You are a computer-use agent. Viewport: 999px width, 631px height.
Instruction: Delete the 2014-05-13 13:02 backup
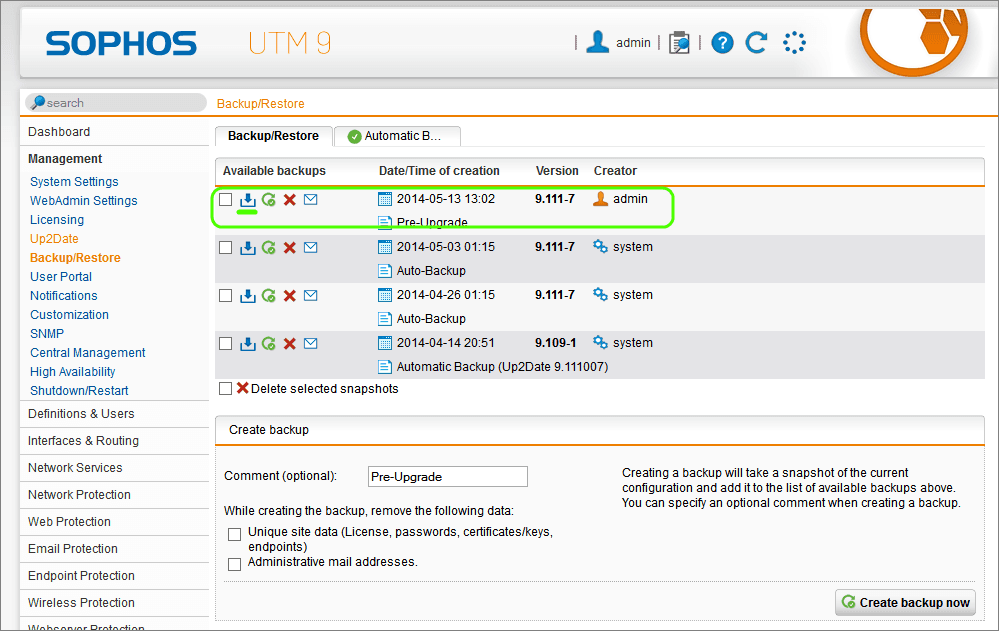(x=290, y=199)
